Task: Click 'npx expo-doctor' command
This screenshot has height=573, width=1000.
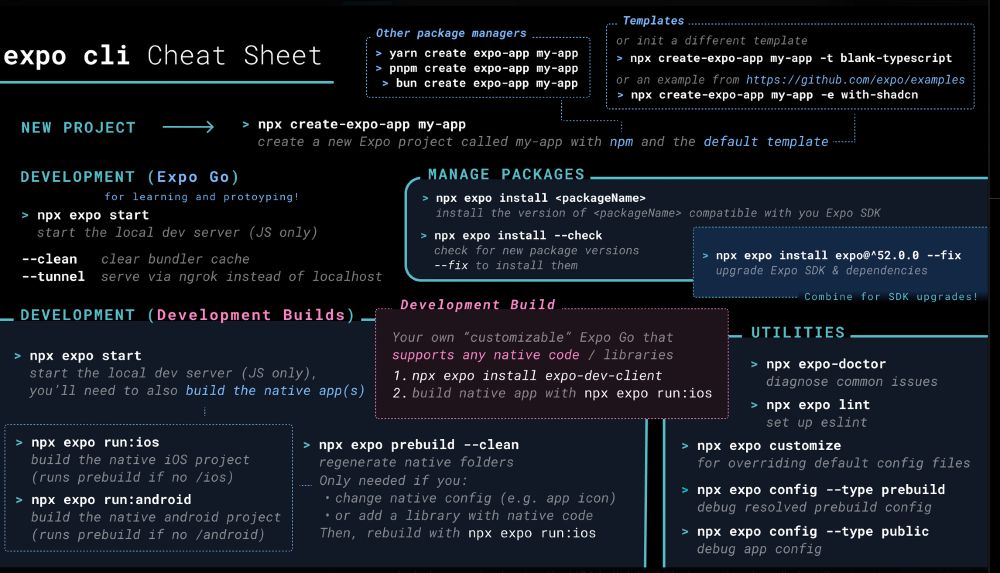Action: click(x=826, y=364)
